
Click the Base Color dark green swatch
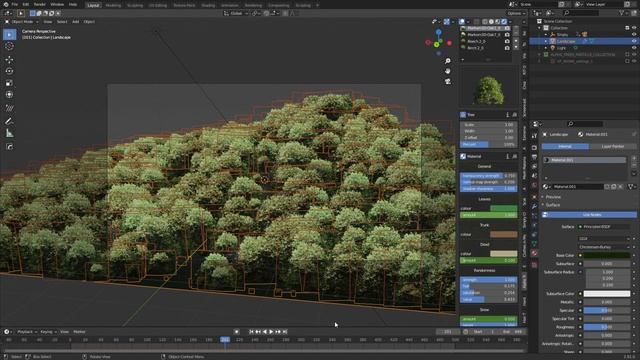[607, 255]
